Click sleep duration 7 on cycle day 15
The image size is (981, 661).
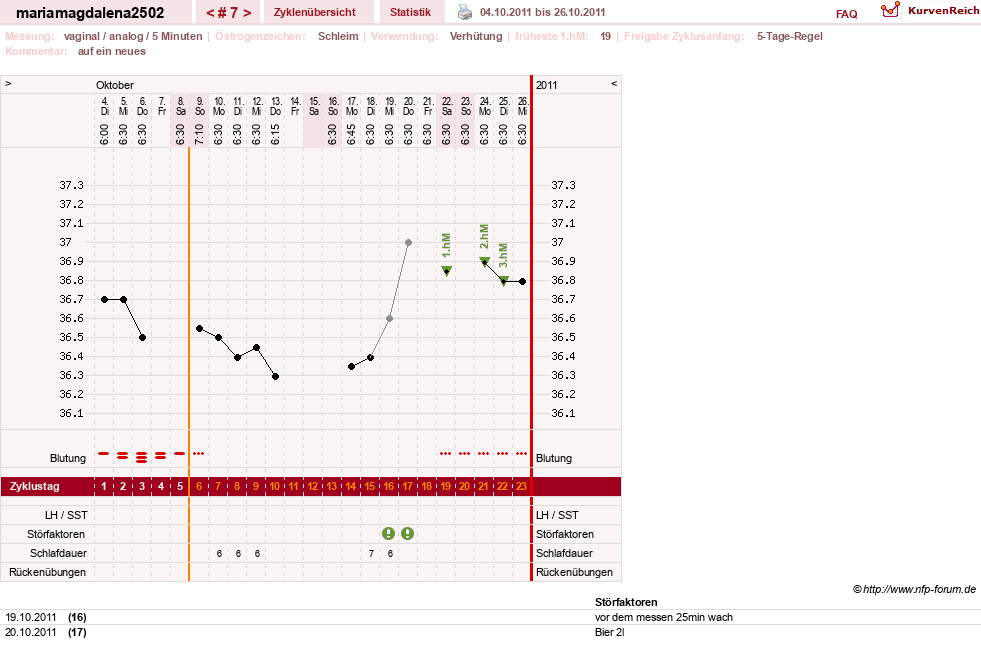pos(371,553)
